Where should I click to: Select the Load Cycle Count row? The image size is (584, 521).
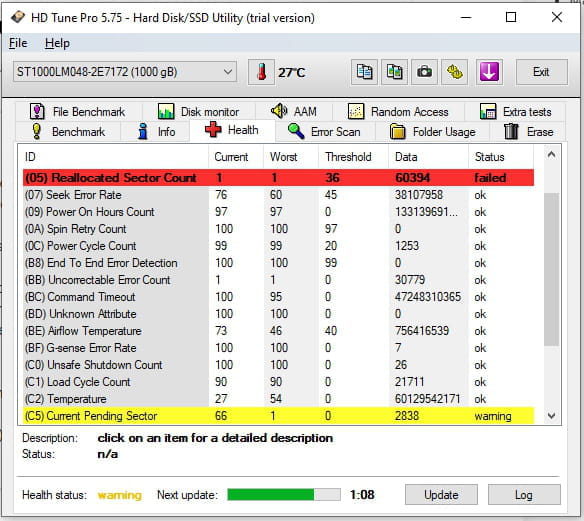(x=278, y=382)
